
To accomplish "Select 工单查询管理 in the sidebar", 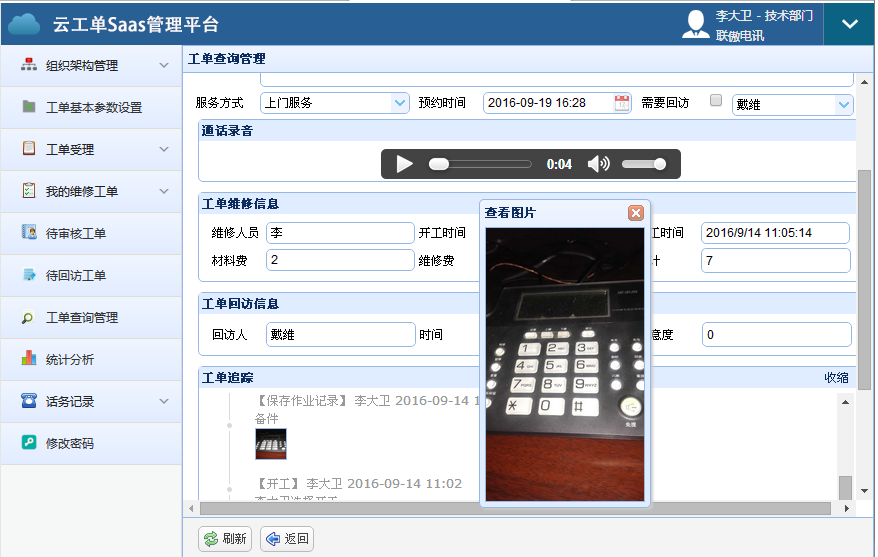I will click(82, 317).
